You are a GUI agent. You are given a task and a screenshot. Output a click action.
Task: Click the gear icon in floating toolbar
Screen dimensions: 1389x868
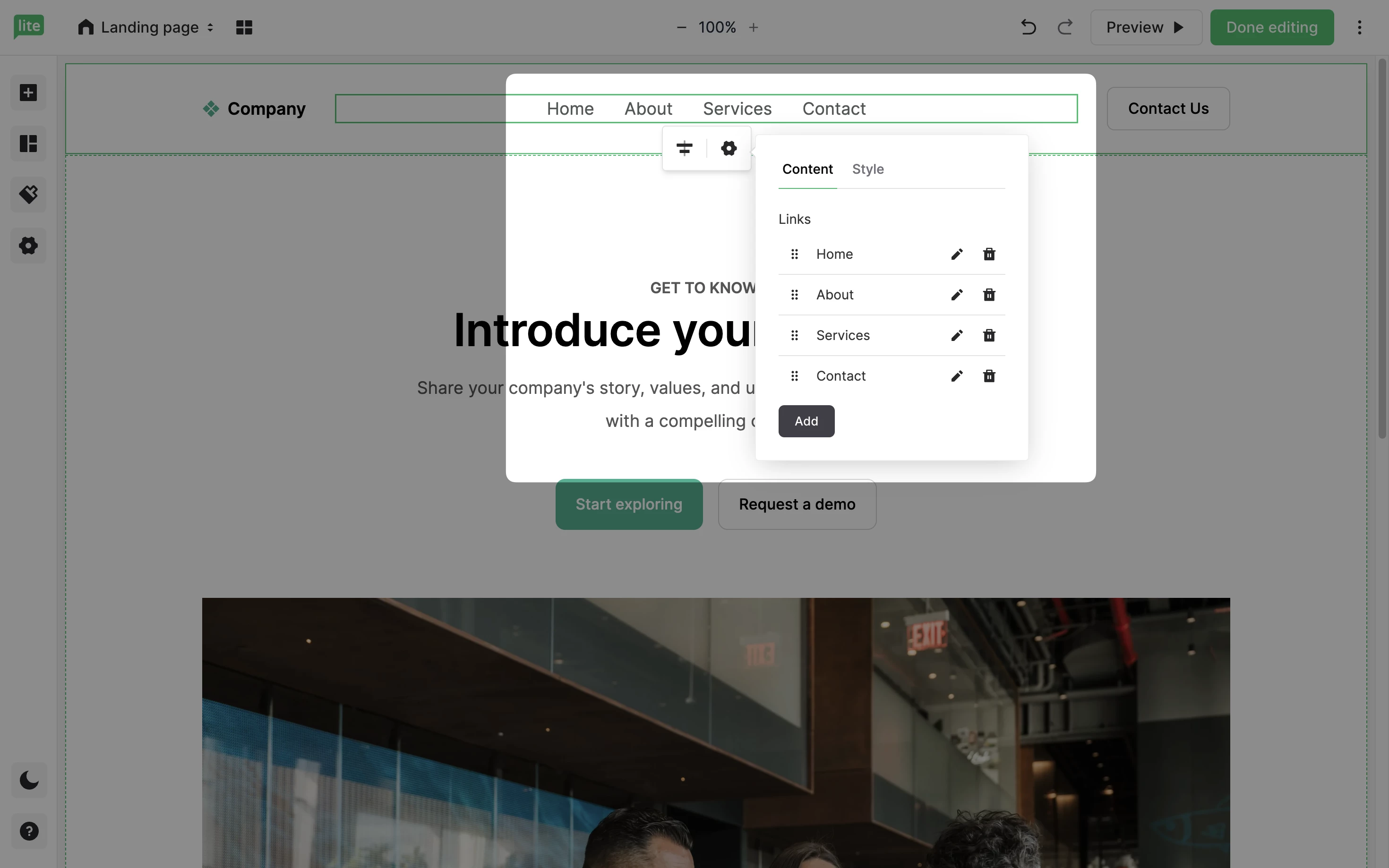point(729,149)
